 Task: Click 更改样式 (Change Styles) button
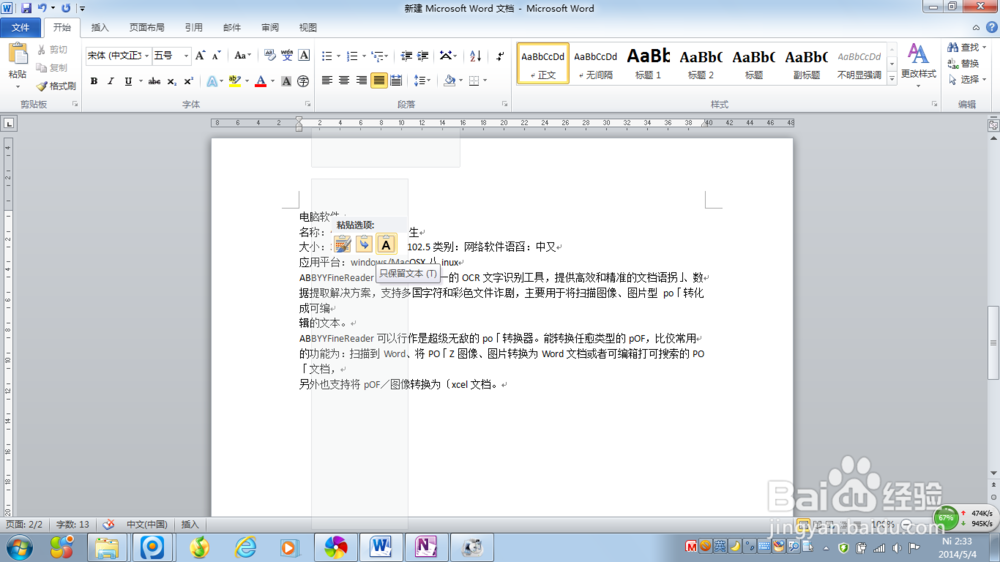coord(918,64)
